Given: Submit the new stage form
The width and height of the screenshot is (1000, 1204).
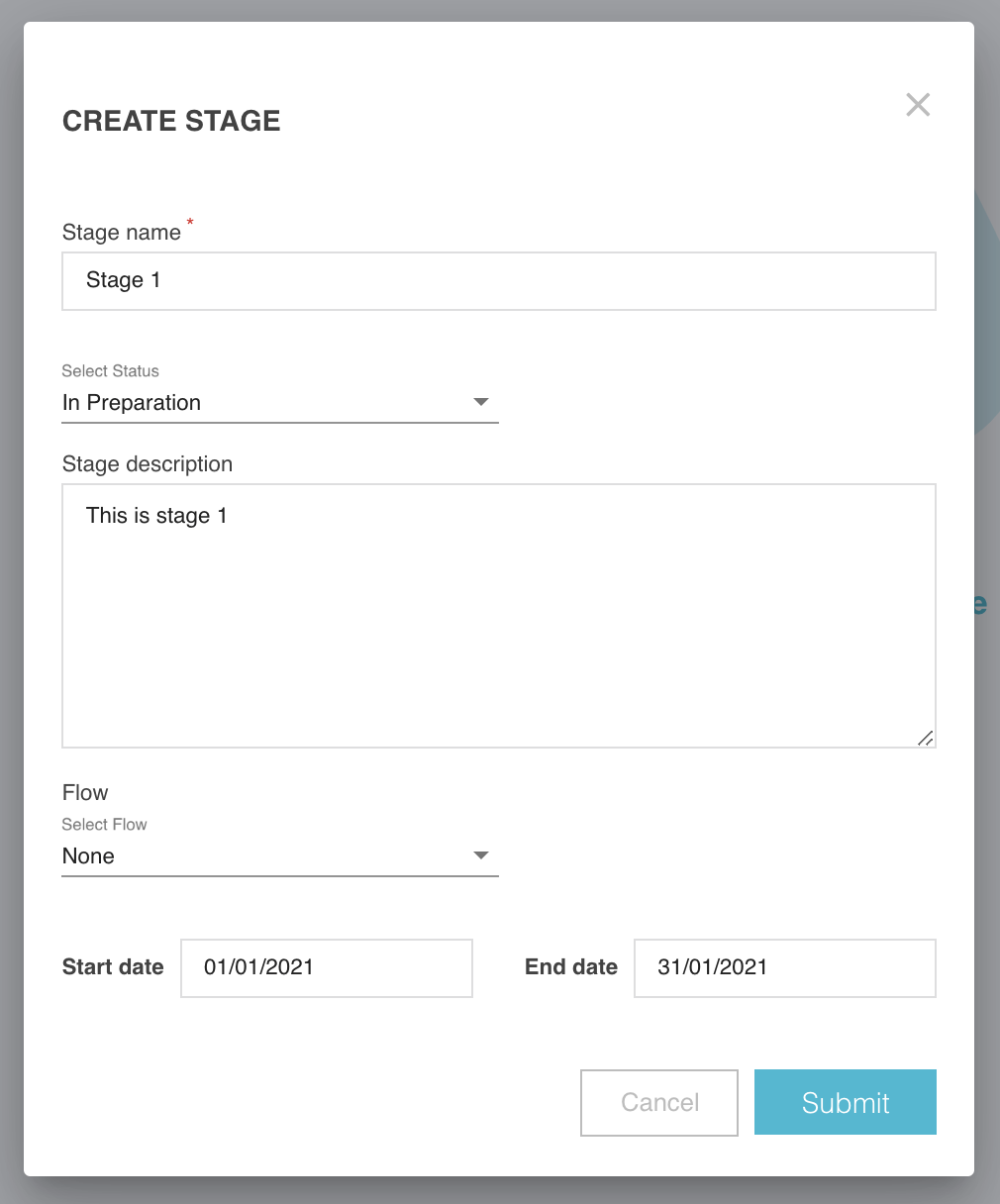Looking at the screenshot, I should [846, 1102].
